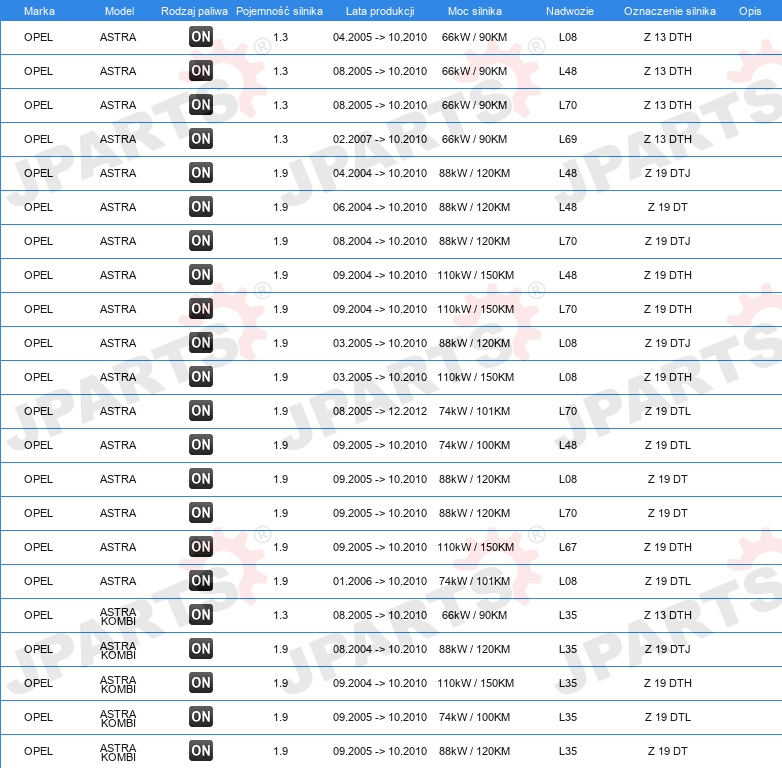Click engine code Z 19 DTJ in 04.2004 row
This screenshot has height=768, width=782.
[x=667, y=173]
